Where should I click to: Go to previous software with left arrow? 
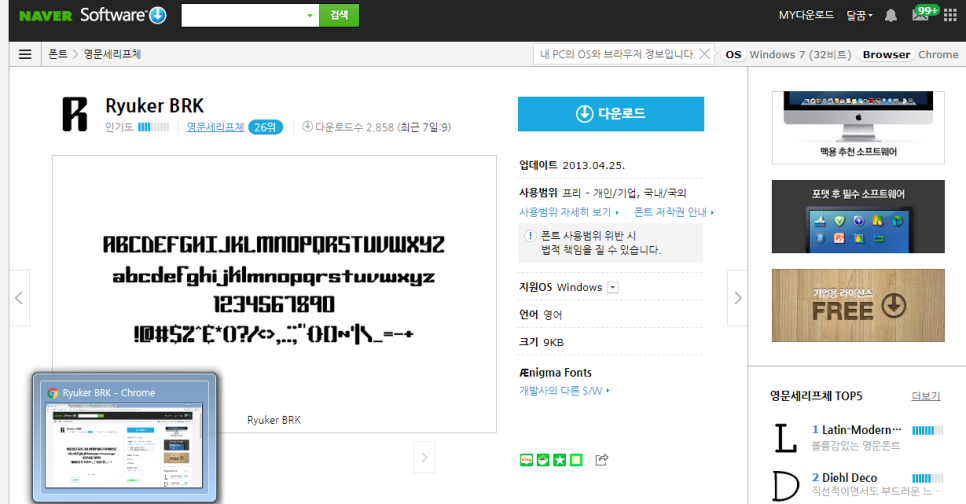pos(19,298)
